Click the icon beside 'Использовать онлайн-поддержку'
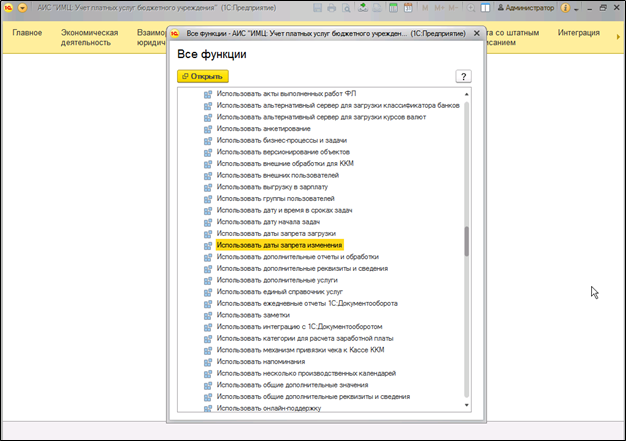The image size is (626, 441). coord(209,407)
